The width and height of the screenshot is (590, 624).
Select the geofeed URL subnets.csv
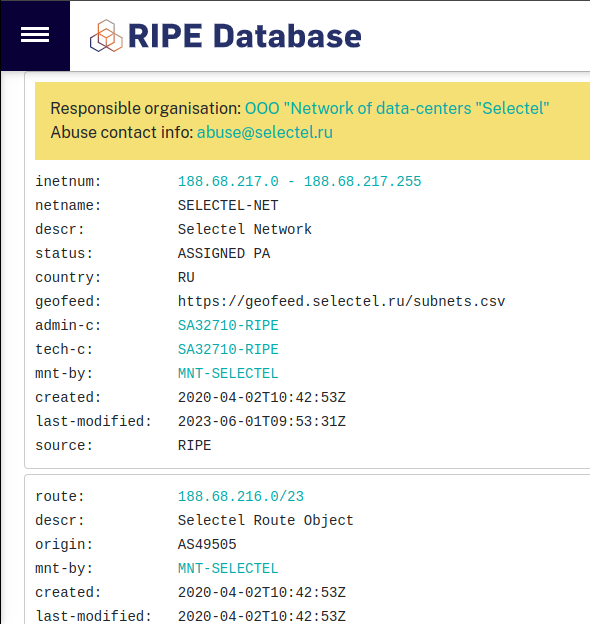point(341,302)
